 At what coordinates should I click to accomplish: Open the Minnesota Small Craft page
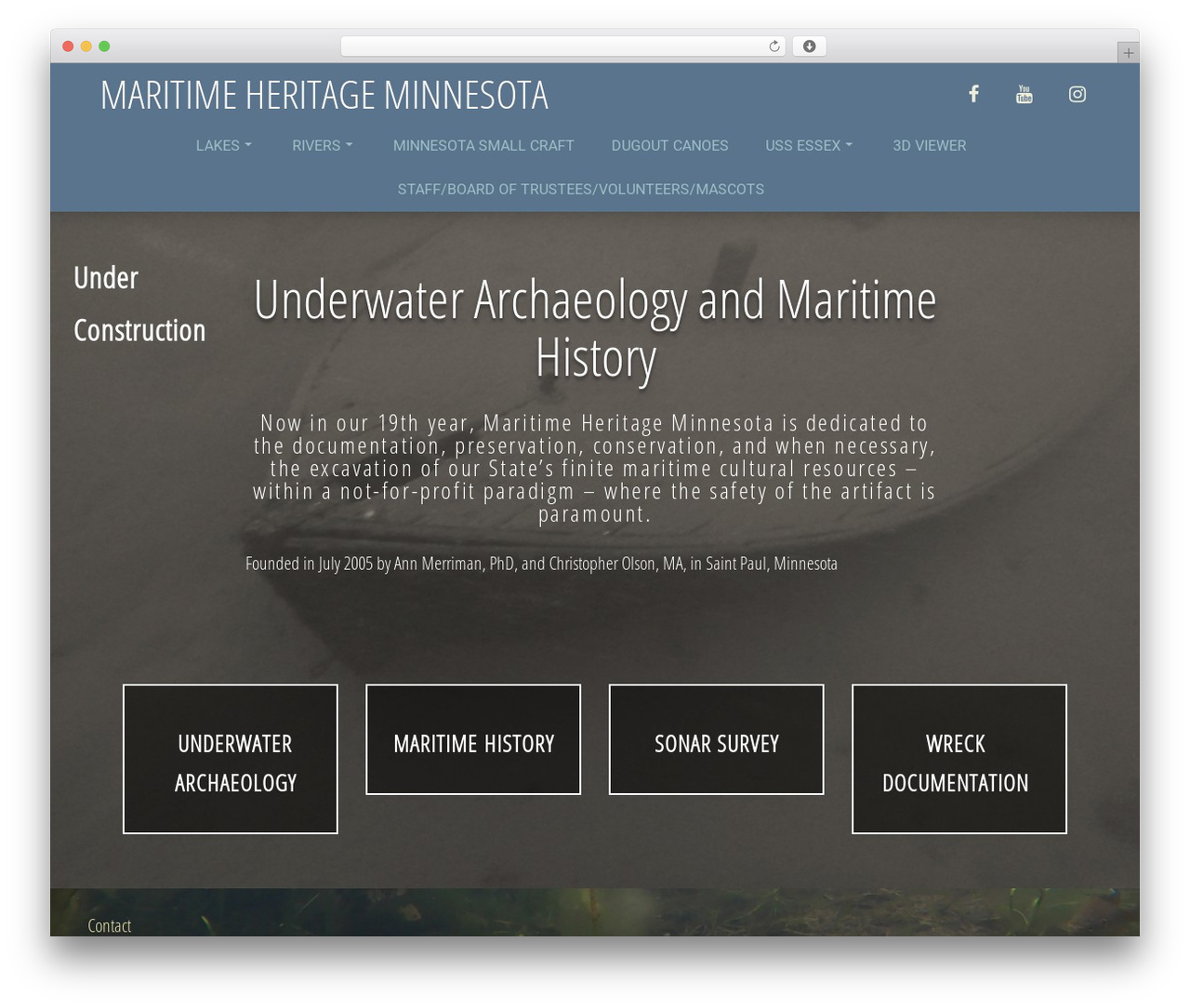coord(483,145)
